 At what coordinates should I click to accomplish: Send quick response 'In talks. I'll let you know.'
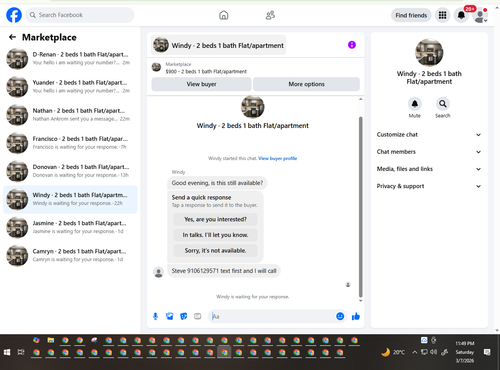(x=215, y=235)
